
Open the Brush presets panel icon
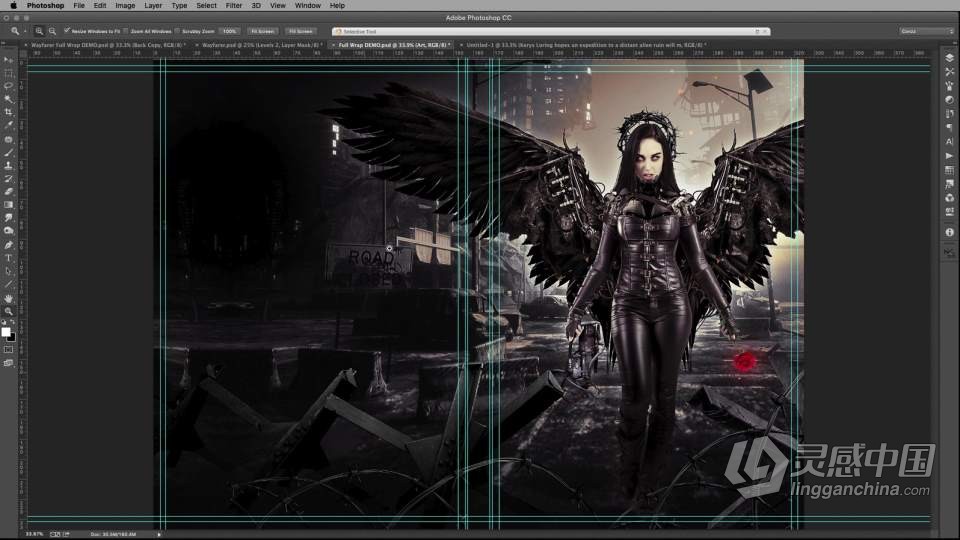[x=949, y=86]
